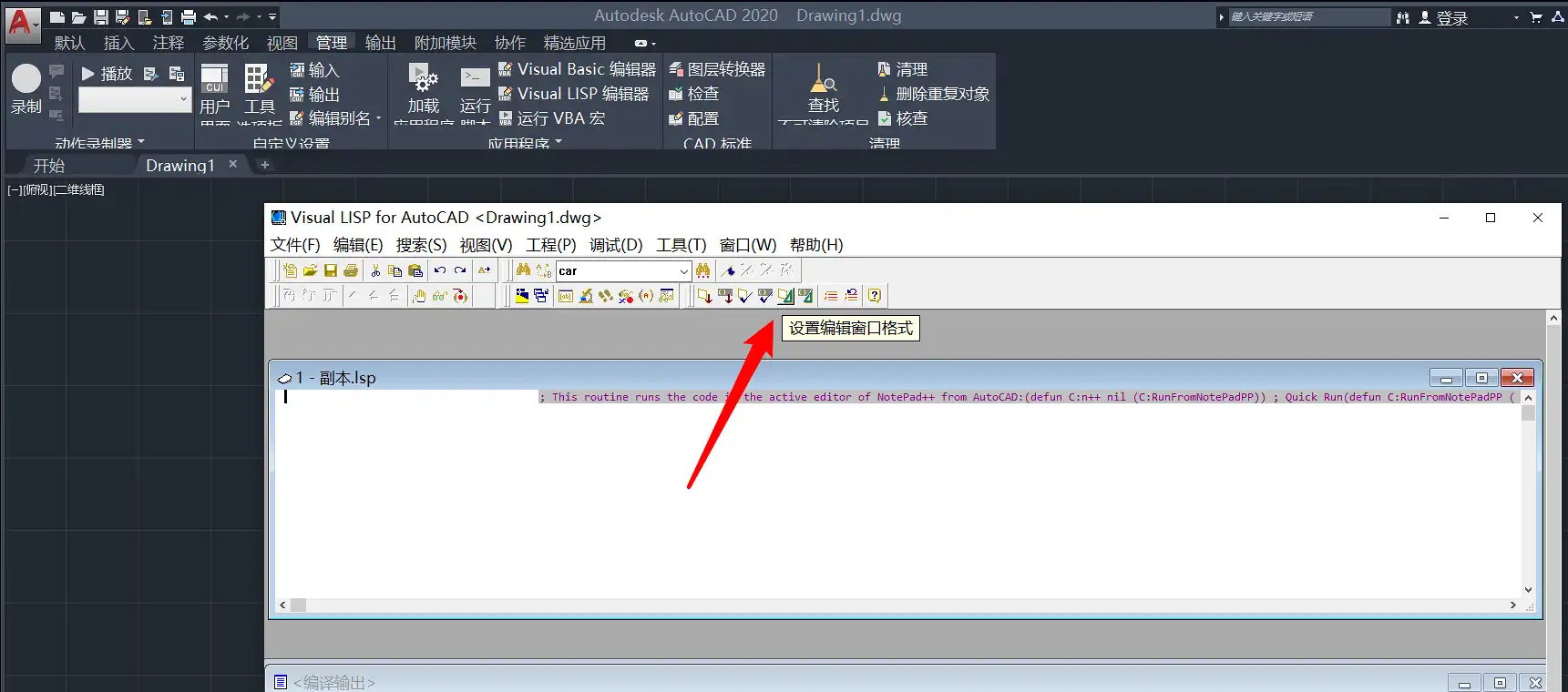Click the Toggle Breakpoint hand icon
The height and width of the screenshot is (692, 1568).
click(419, 296)
